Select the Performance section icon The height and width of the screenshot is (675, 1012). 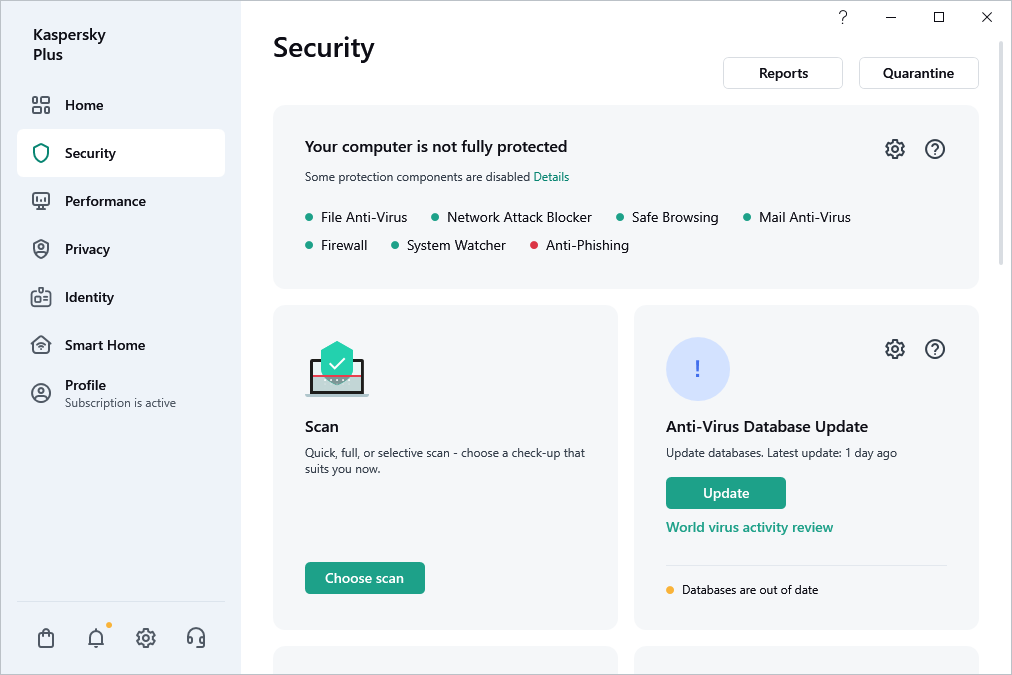tap(41, 201)
